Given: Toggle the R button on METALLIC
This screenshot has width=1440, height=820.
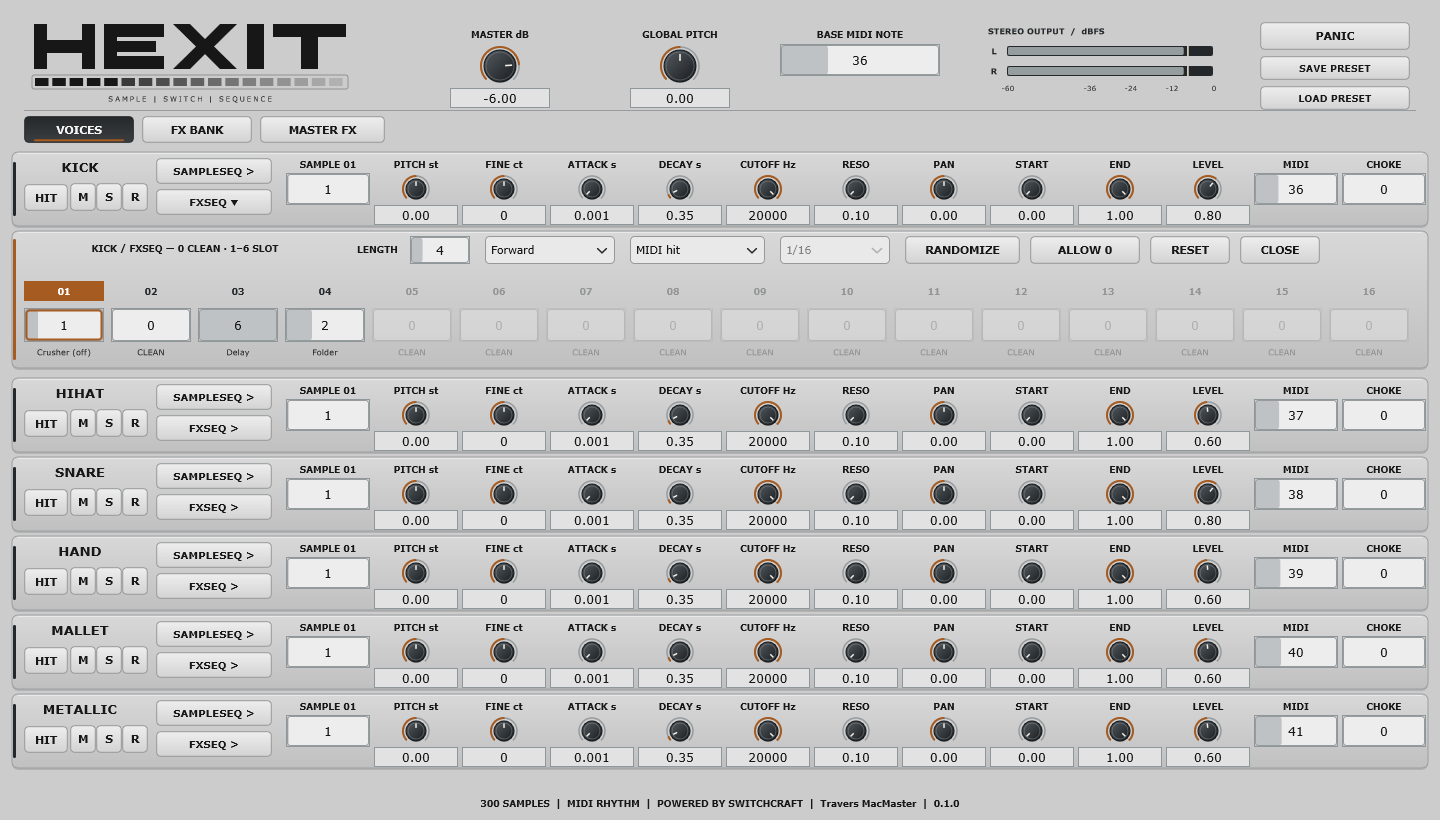Looking at the screenshot, I should point(135,739).
